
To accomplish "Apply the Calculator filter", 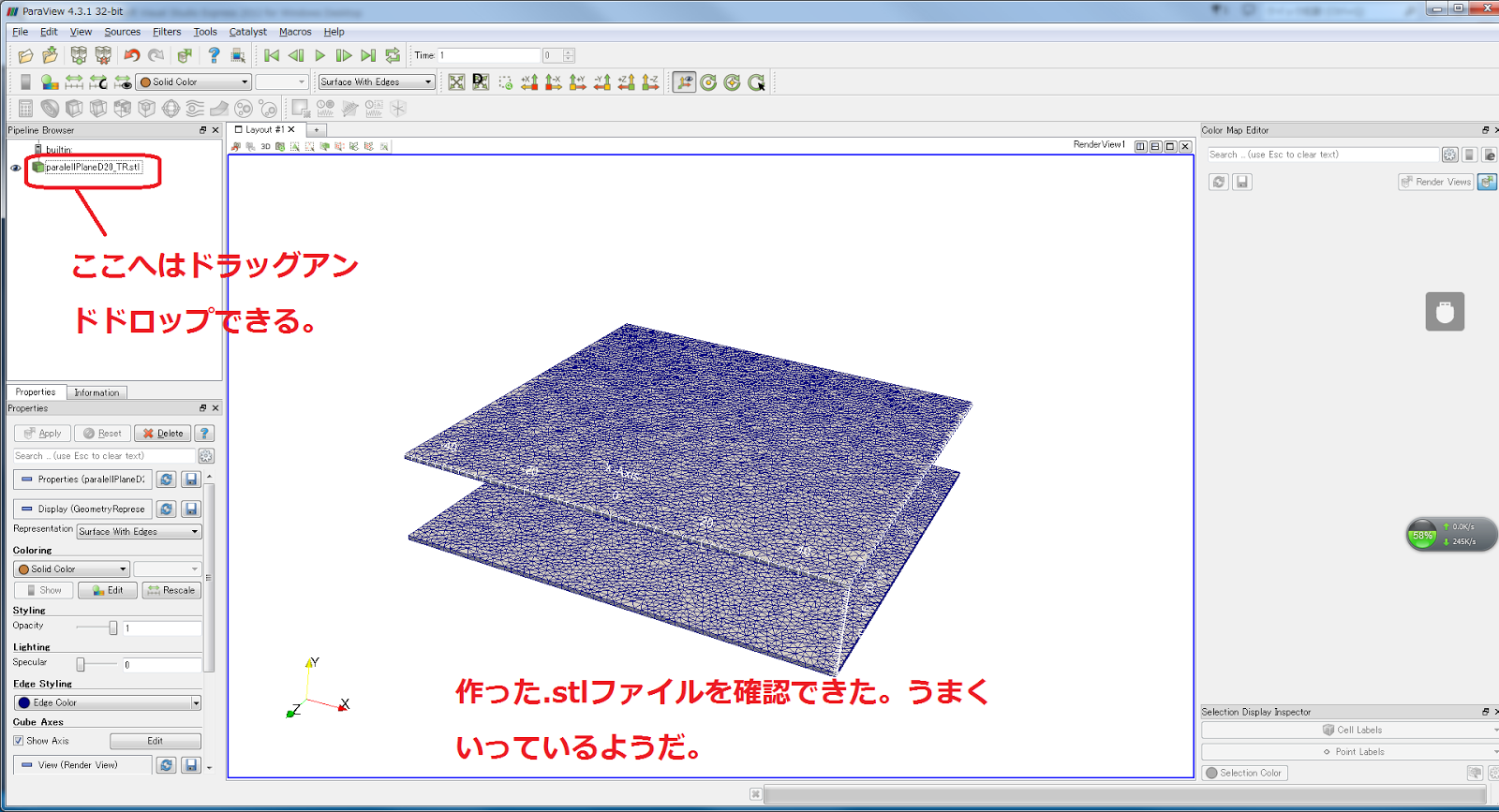I will point(25,109).
